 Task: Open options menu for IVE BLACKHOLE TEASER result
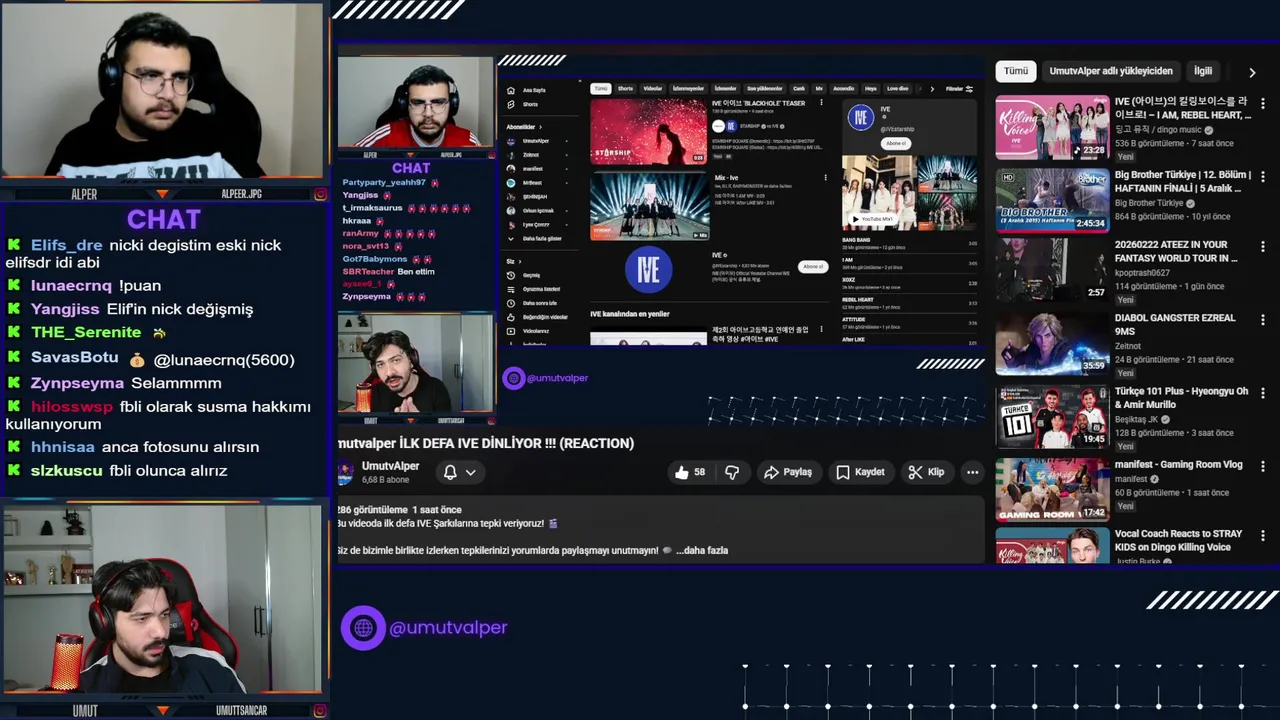(x=821, y=102)
